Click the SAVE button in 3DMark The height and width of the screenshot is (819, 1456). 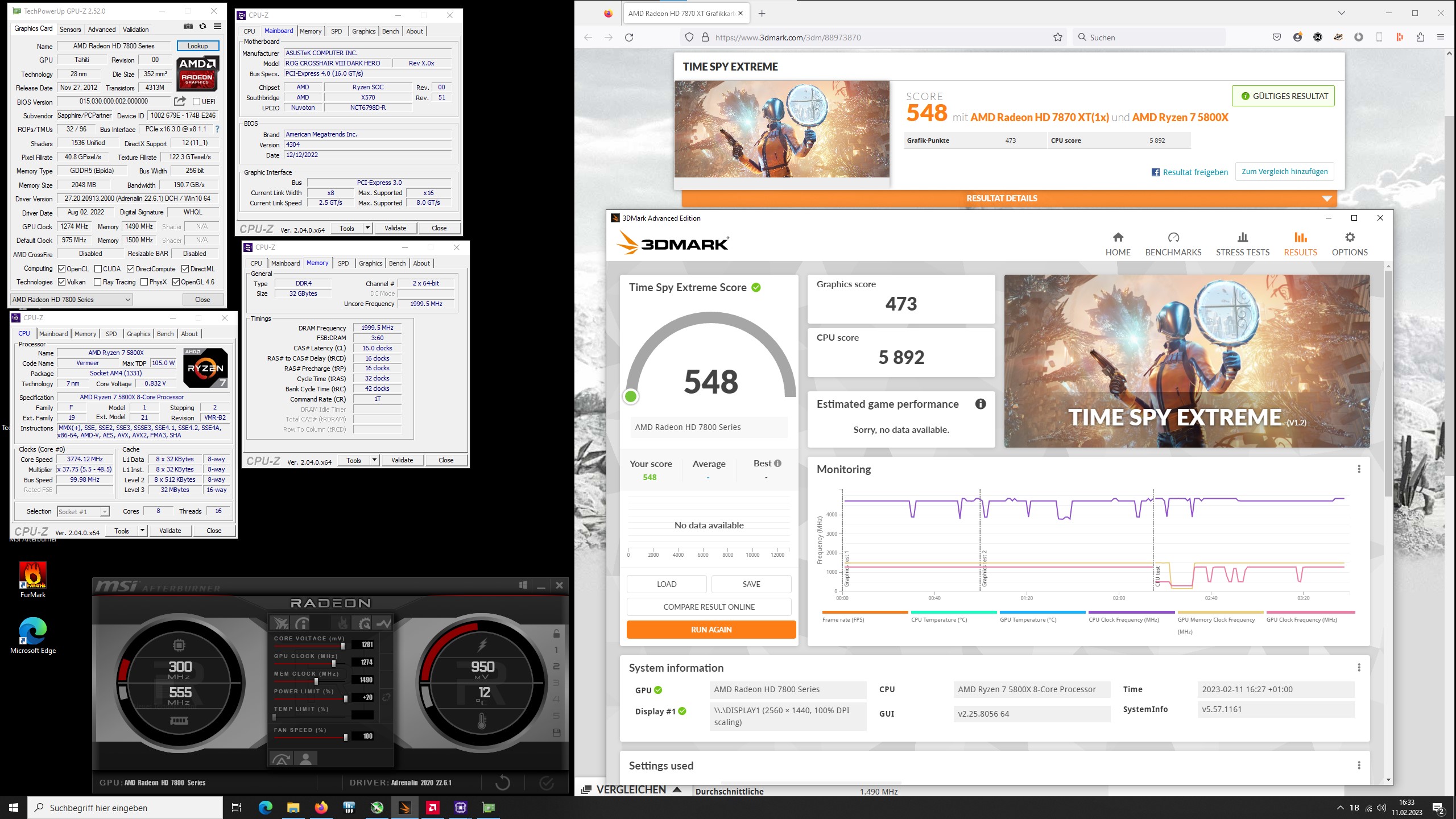click(751, 584)
